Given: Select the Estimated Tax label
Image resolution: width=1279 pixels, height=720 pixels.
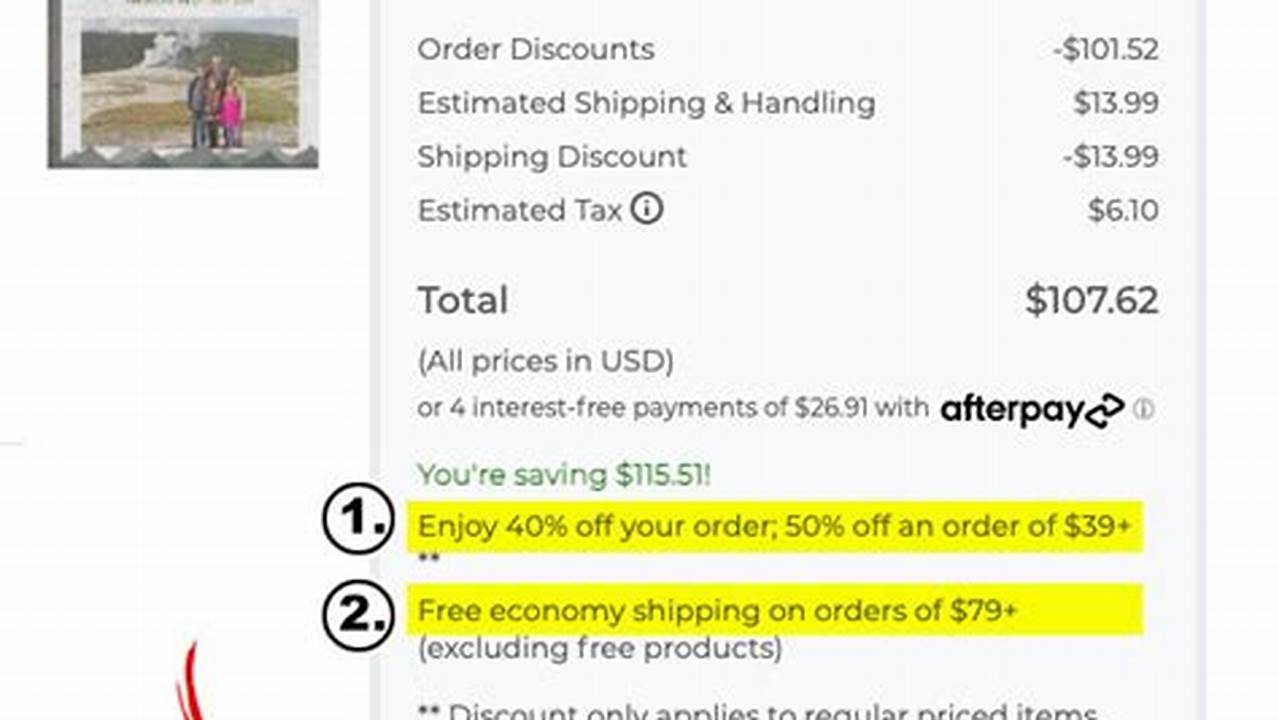Looking at the screenshot, I should tap(517, 210).
